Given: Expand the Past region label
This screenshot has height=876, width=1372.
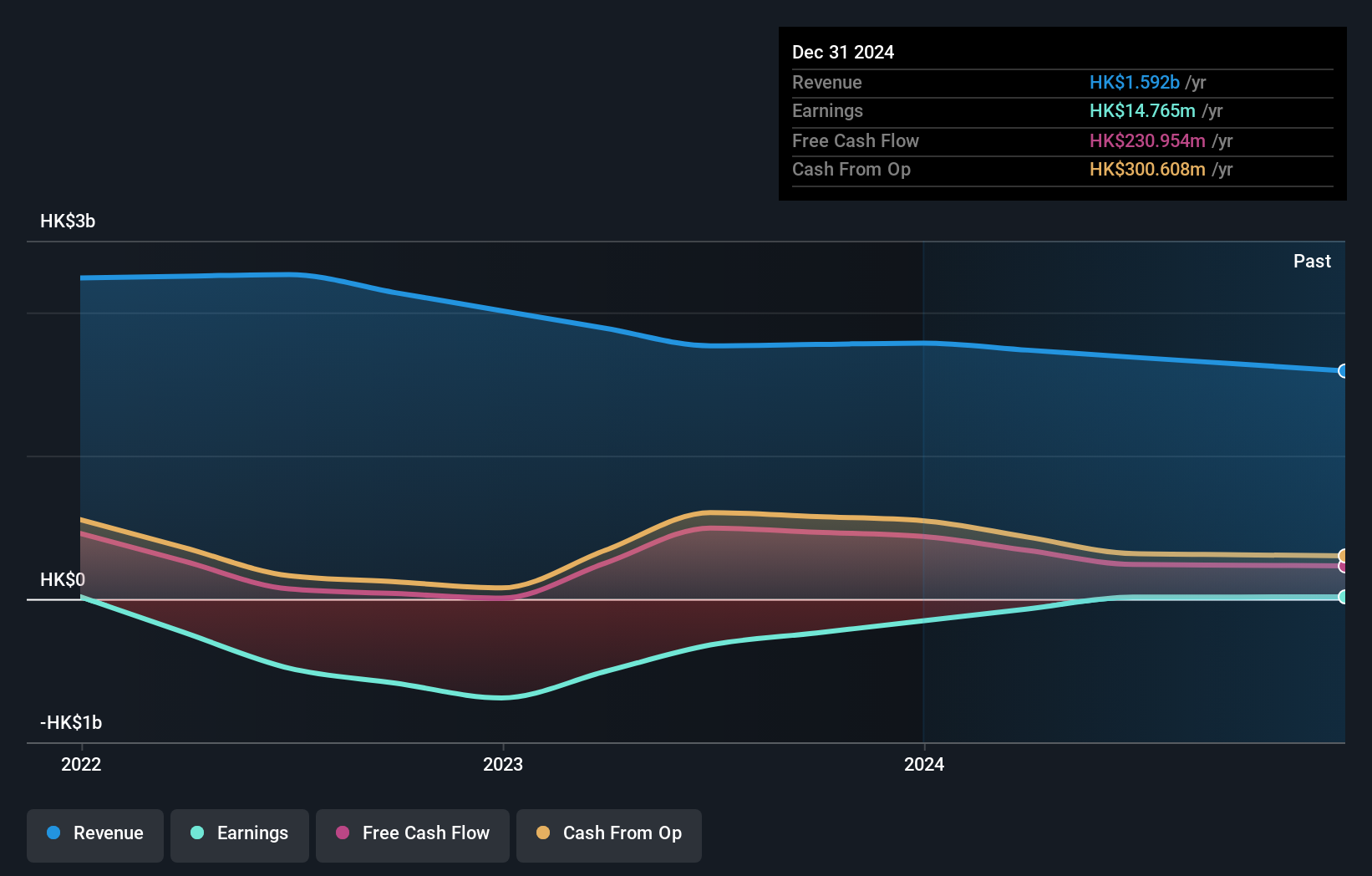Looking at the screenshot, I should coord(1312,261).
